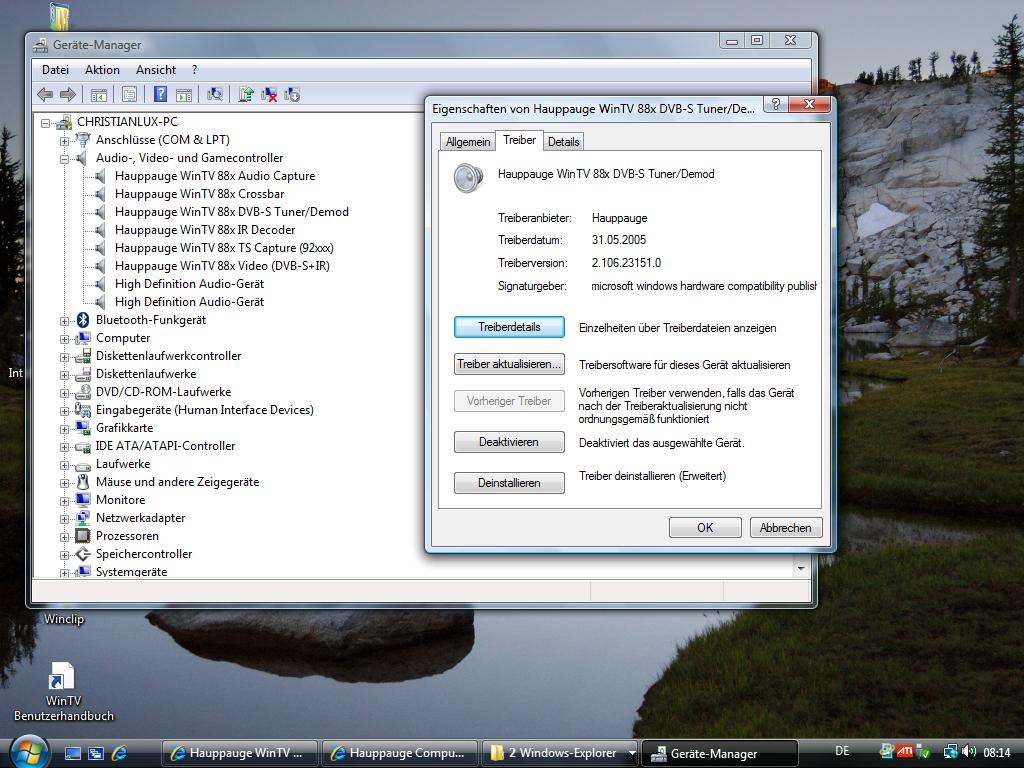Open the Windows Start orb

27,752
